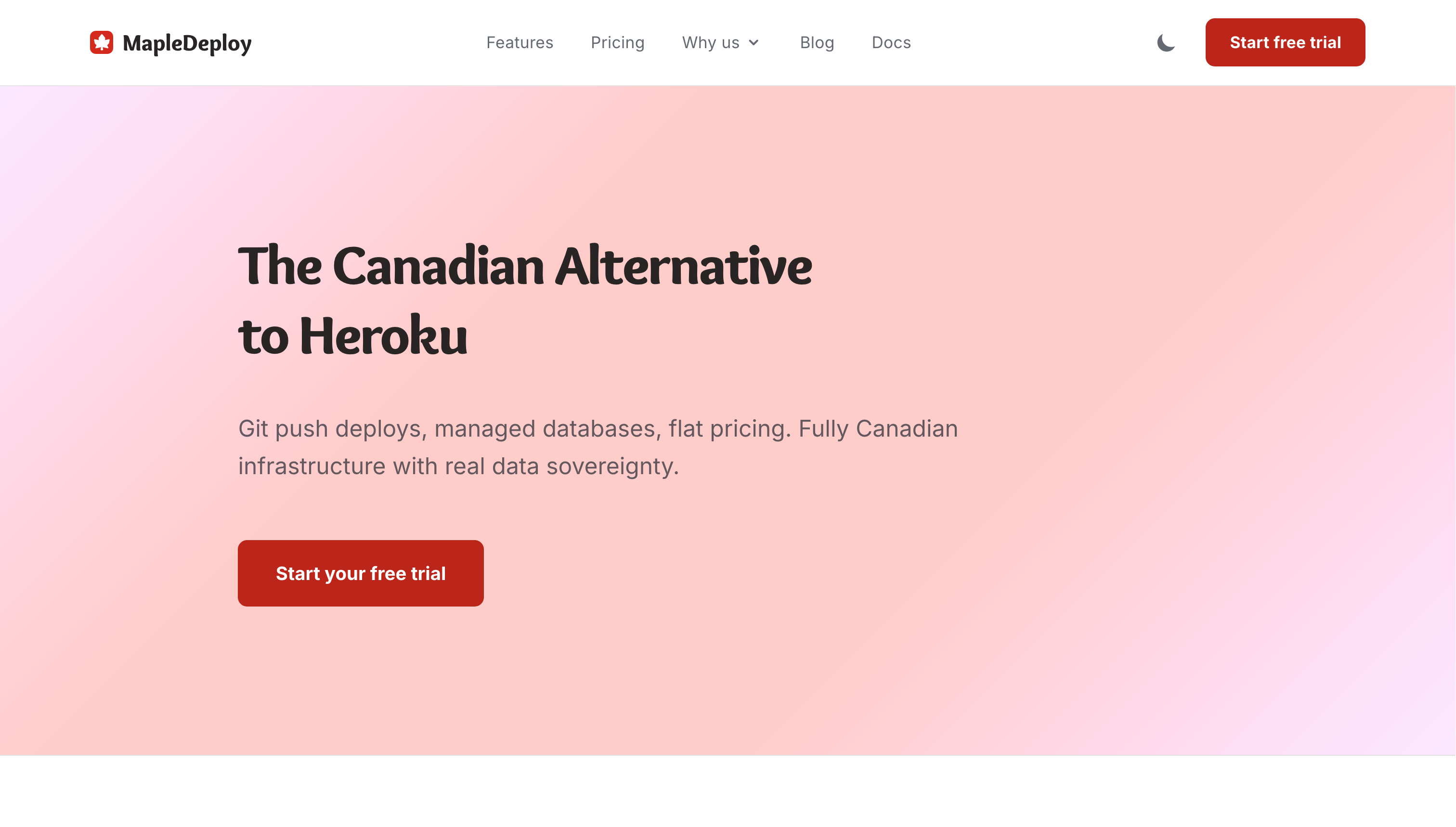This screenshot has width=1456, height=827.
Task: Toggle dark mode with the moon icon
Action: pyautogui.click(x=1166, y=42)
